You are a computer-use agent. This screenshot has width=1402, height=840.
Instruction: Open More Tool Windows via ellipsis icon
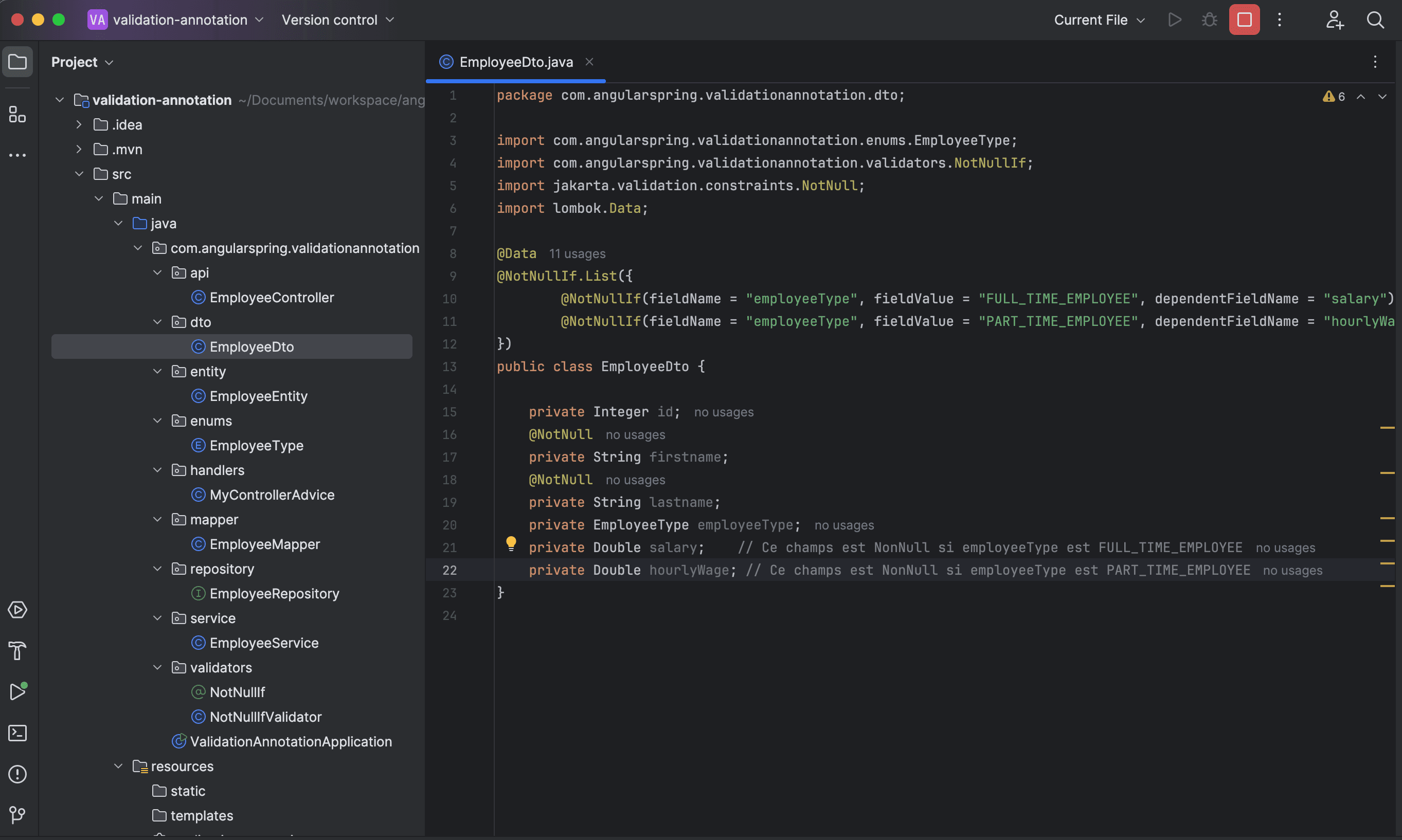[x=17, y=155]
